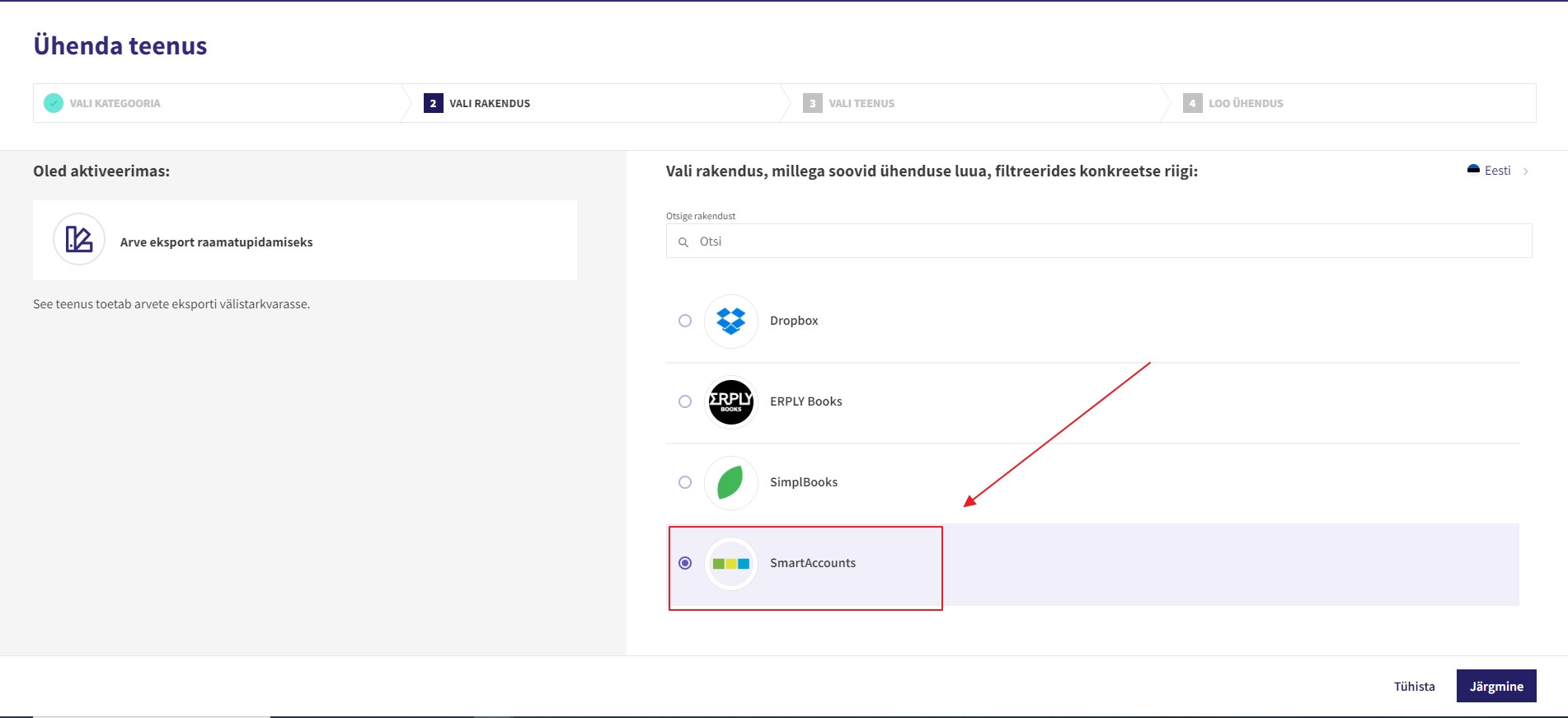Select the ERPLY Books radio button
1568x718 pixels.
coord(685,401)
